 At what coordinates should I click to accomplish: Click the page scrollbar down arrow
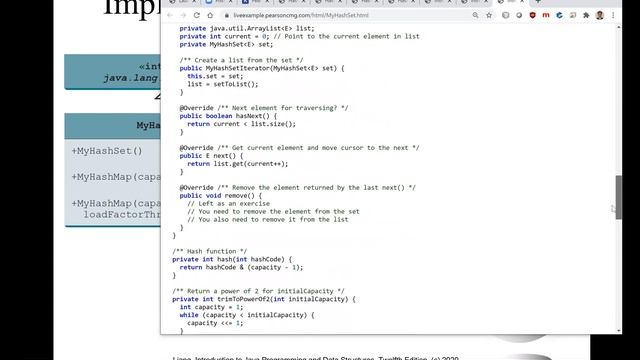tap(619, 331)
